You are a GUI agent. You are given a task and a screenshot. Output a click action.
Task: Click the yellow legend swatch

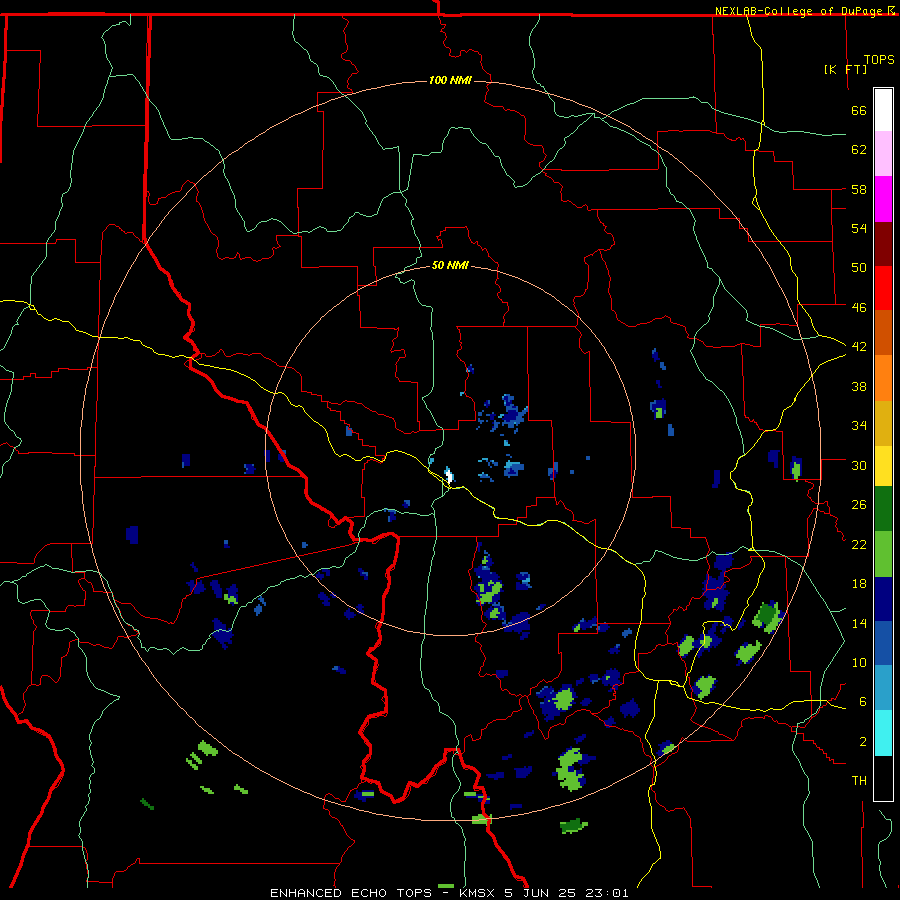tap(883, 466)
